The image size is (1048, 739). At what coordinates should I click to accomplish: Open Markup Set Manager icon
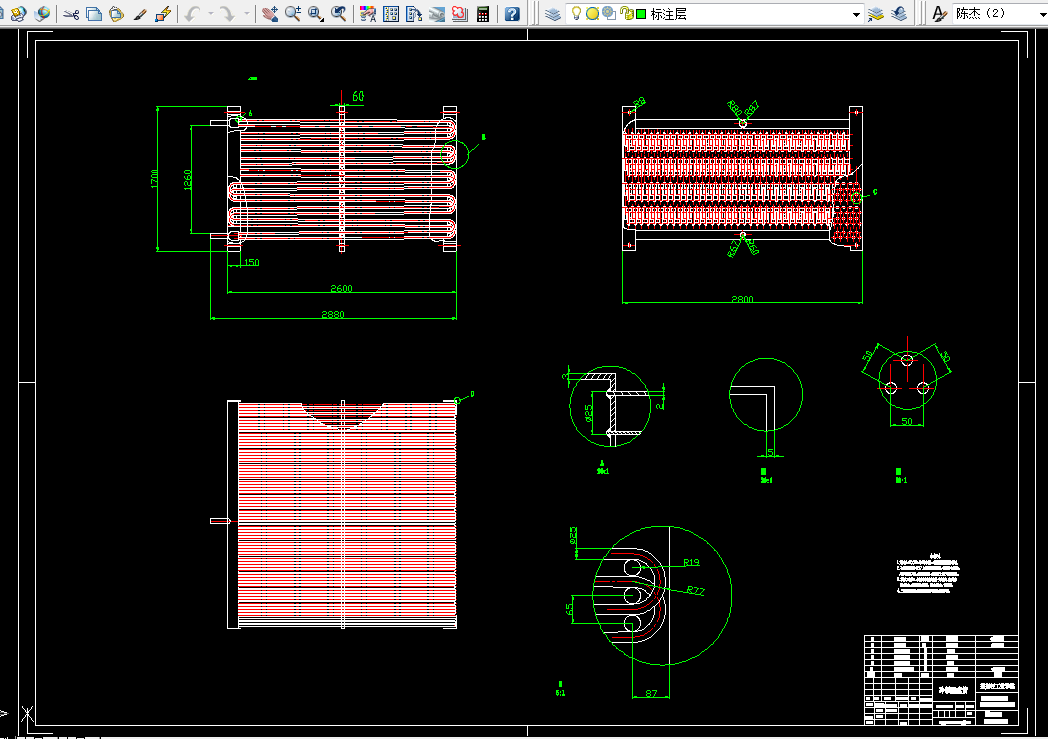459,13
